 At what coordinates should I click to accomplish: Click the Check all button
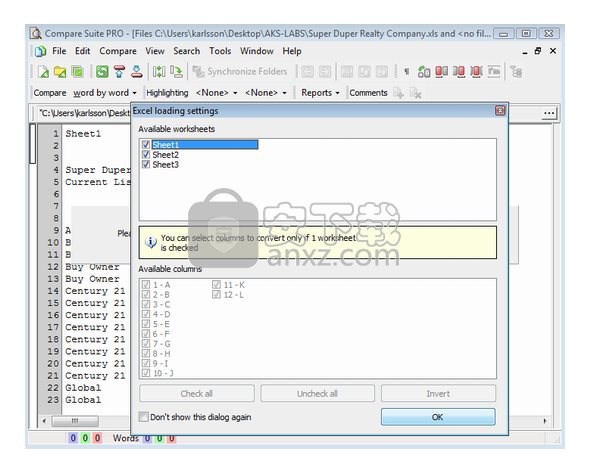(197, 394)
